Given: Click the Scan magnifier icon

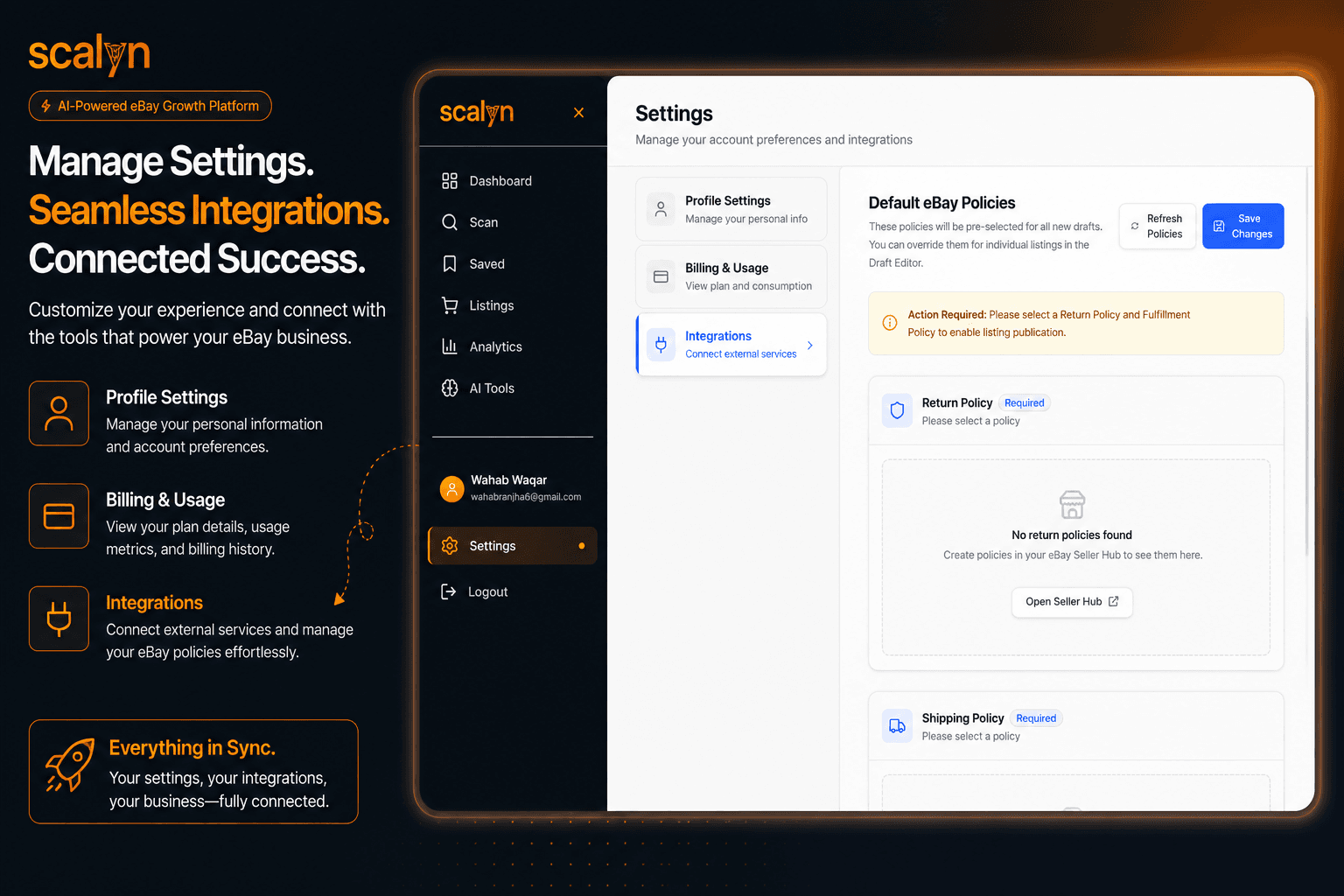Looking at the screenshot, I should [x=450, y=222].
